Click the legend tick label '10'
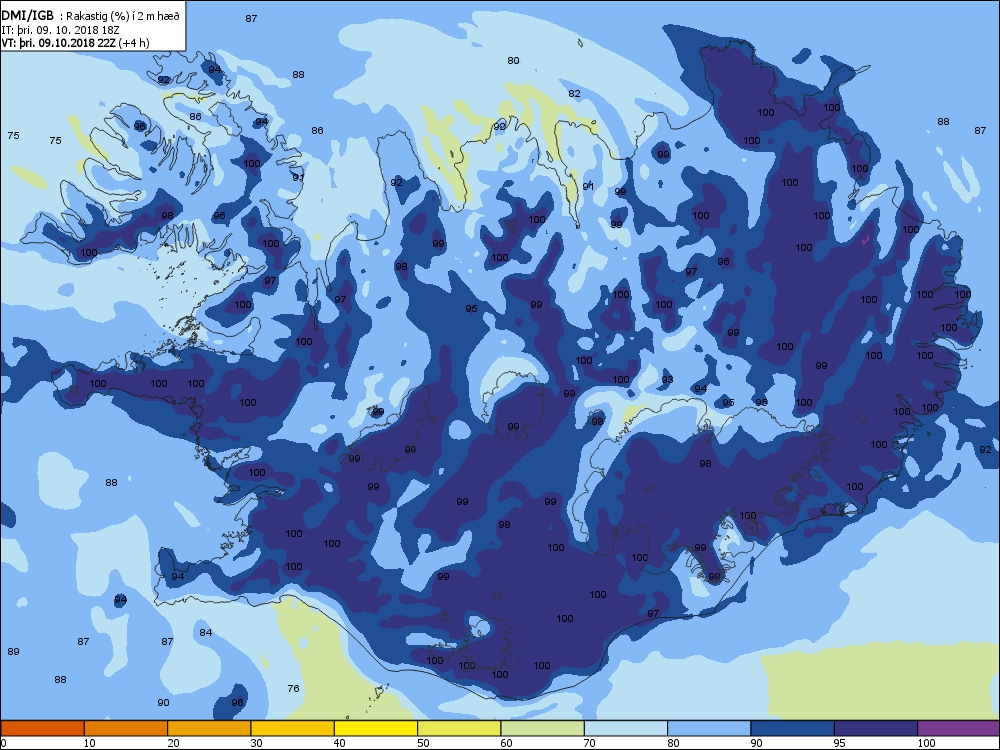 (x=90, y=743)
